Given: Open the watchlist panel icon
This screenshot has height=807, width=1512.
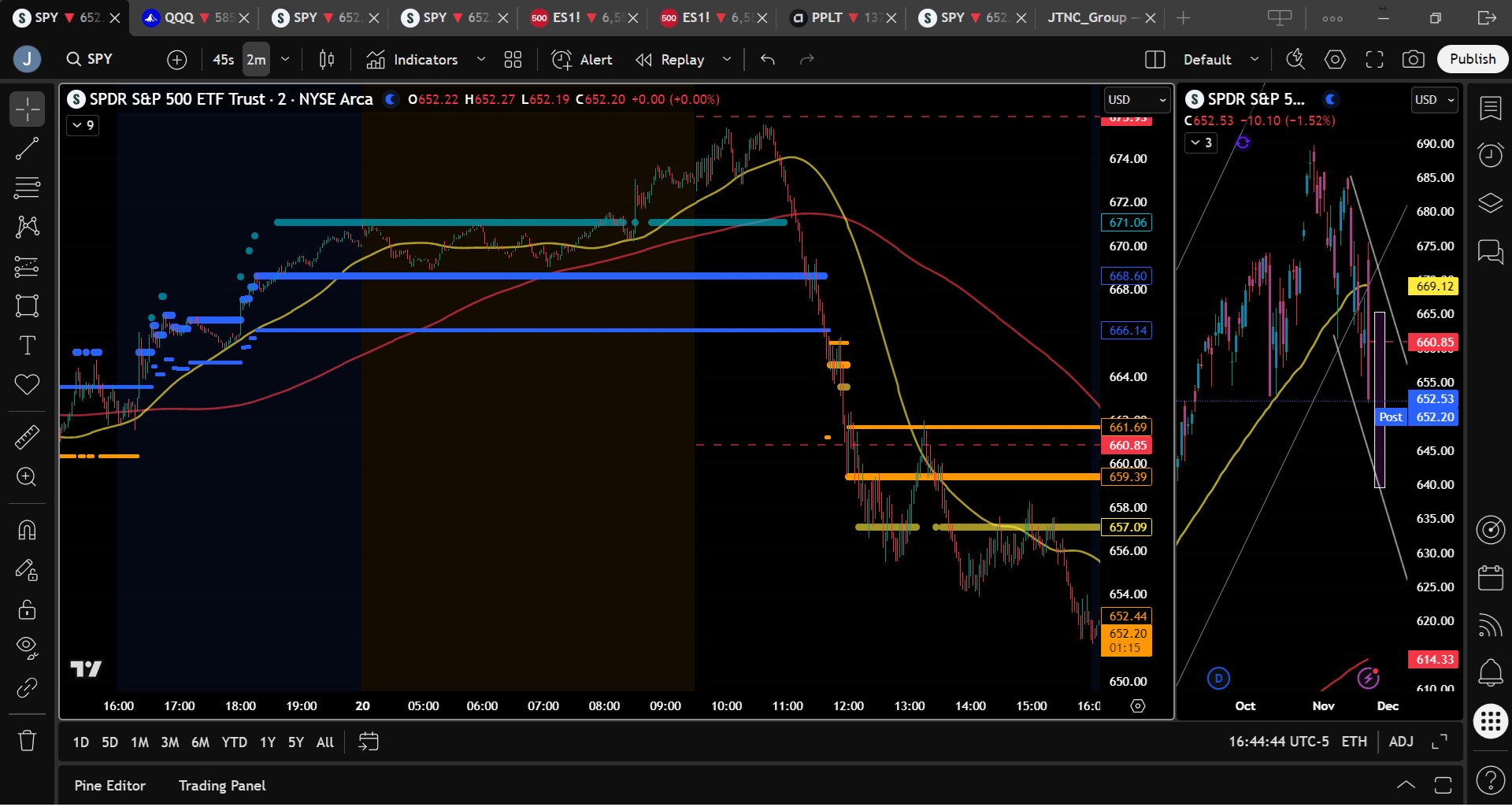Looking at the screenshot, I should tap(1490, 109).
